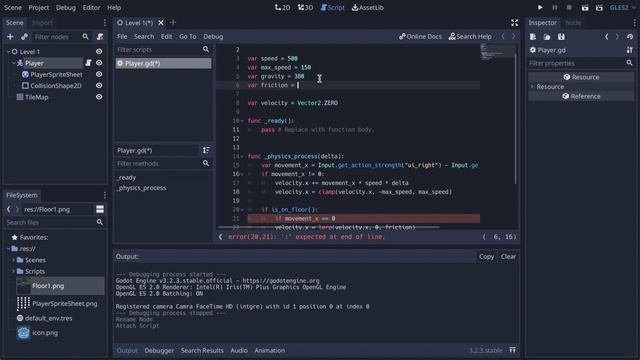Add a new node in Scene dock

(x=10, y=37)
